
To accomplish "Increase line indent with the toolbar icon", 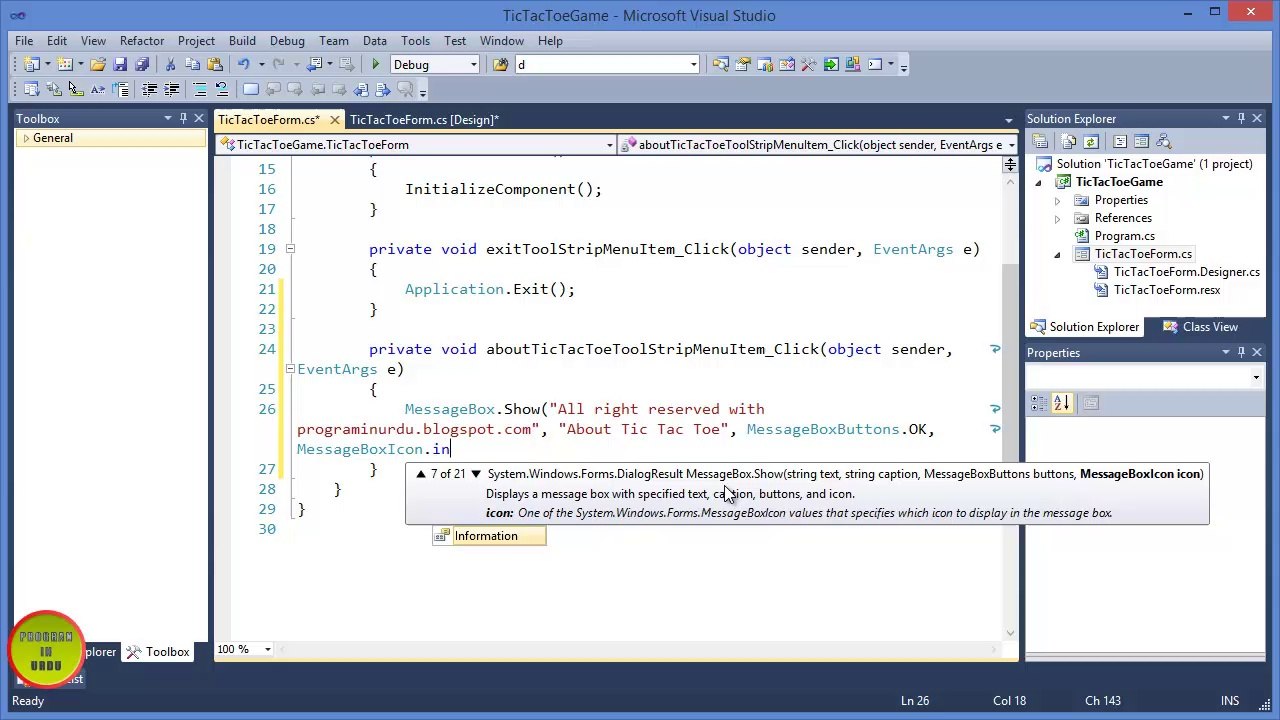I will (171, 90).
